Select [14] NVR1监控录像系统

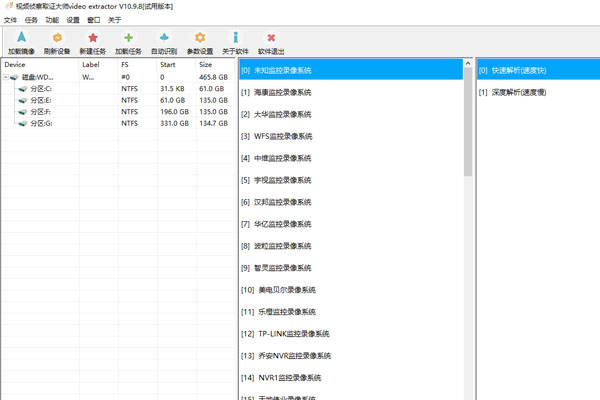(351, 377)
